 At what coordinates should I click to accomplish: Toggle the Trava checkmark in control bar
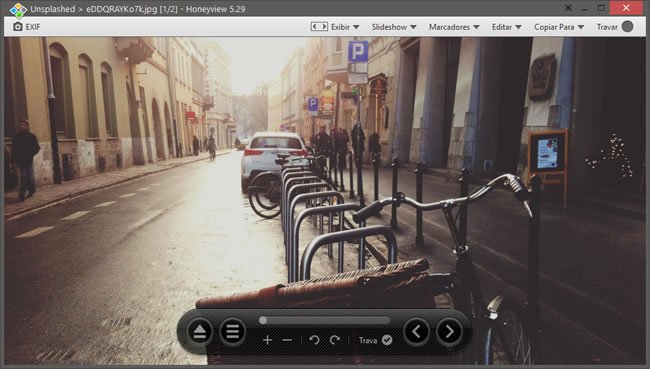coord(387,340)
